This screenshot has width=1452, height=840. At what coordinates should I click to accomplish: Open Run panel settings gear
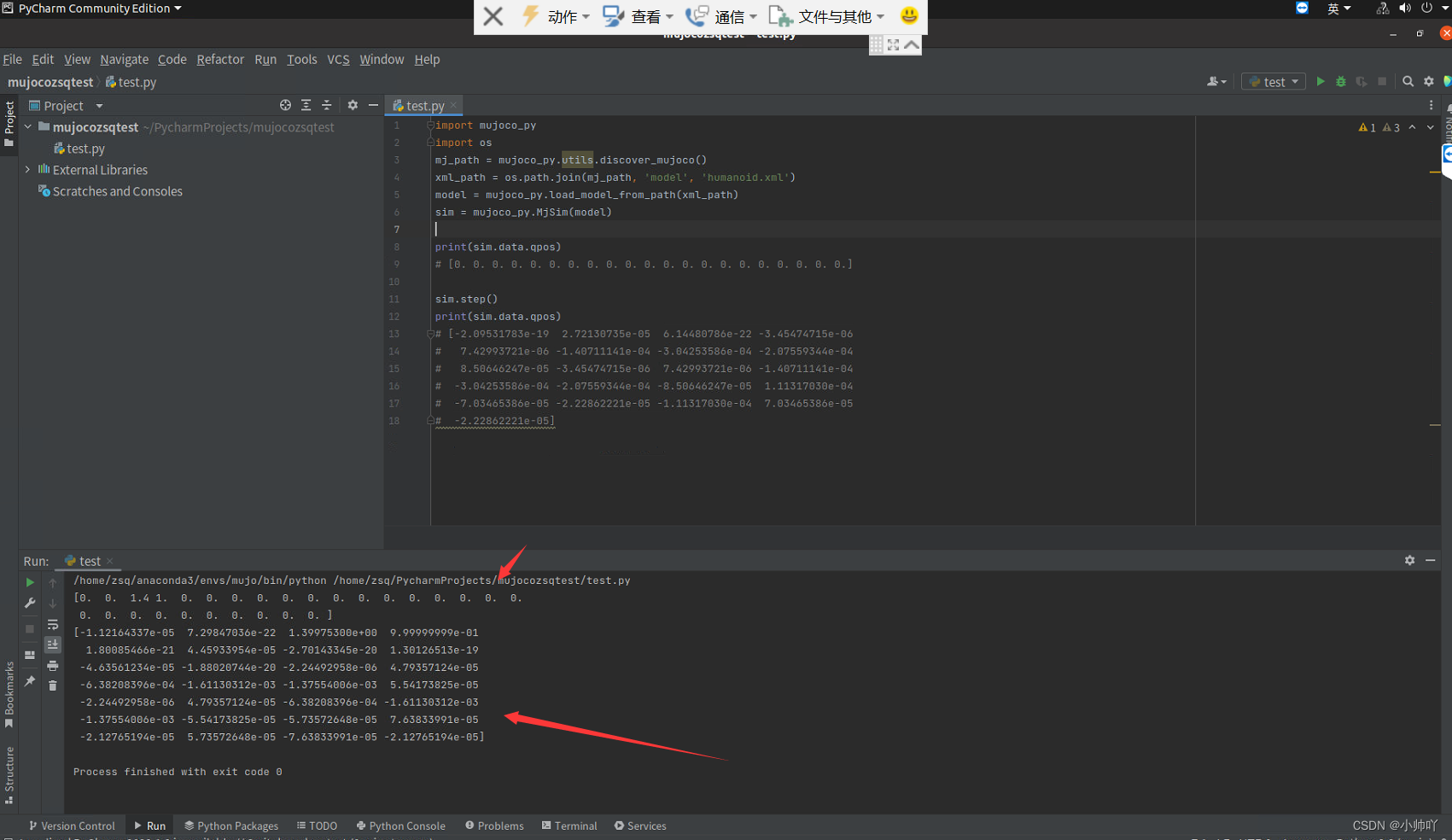[x=1409, y=560]
